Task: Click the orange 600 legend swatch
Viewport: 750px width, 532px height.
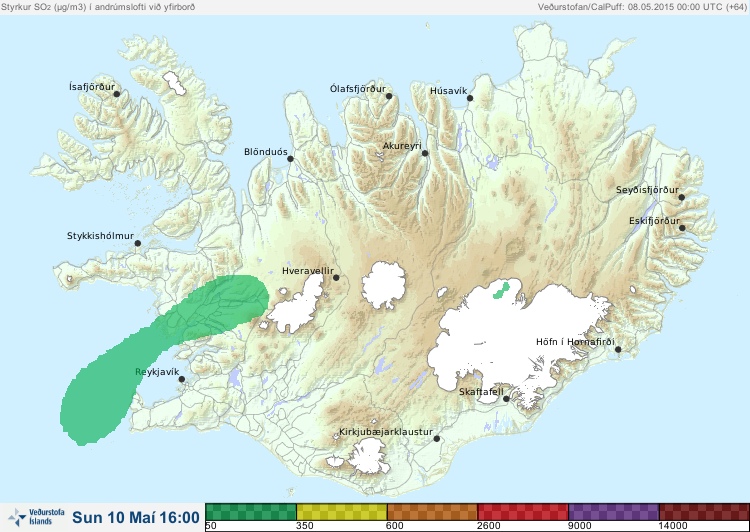Action: click(432, 511)
